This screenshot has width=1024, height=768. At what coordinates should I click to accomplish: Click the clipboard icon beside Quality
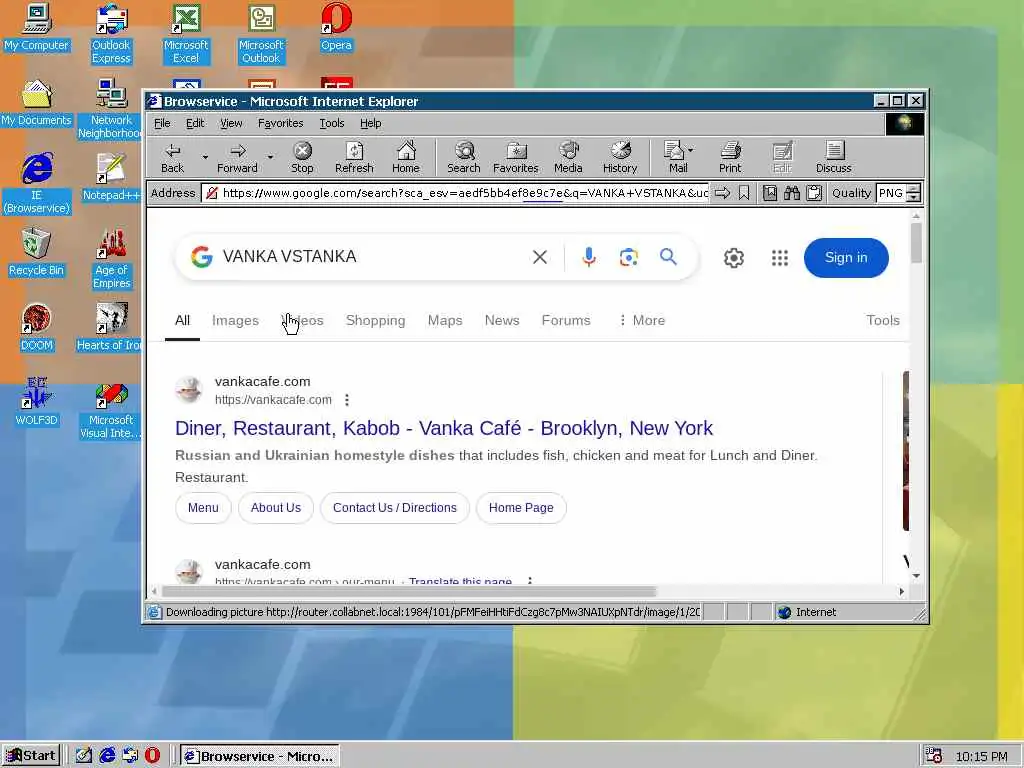pos(814,193)
